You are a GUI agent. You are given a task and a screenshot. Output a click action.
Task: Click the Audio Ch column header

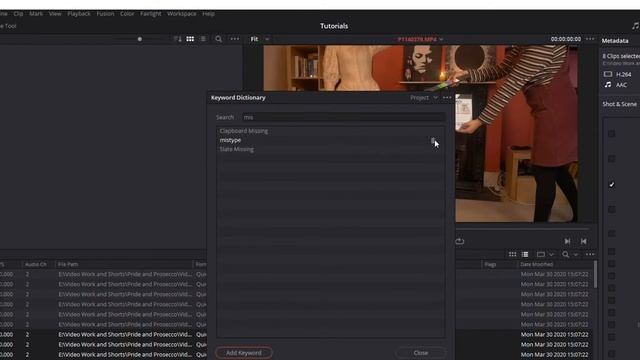click(36, 264)
